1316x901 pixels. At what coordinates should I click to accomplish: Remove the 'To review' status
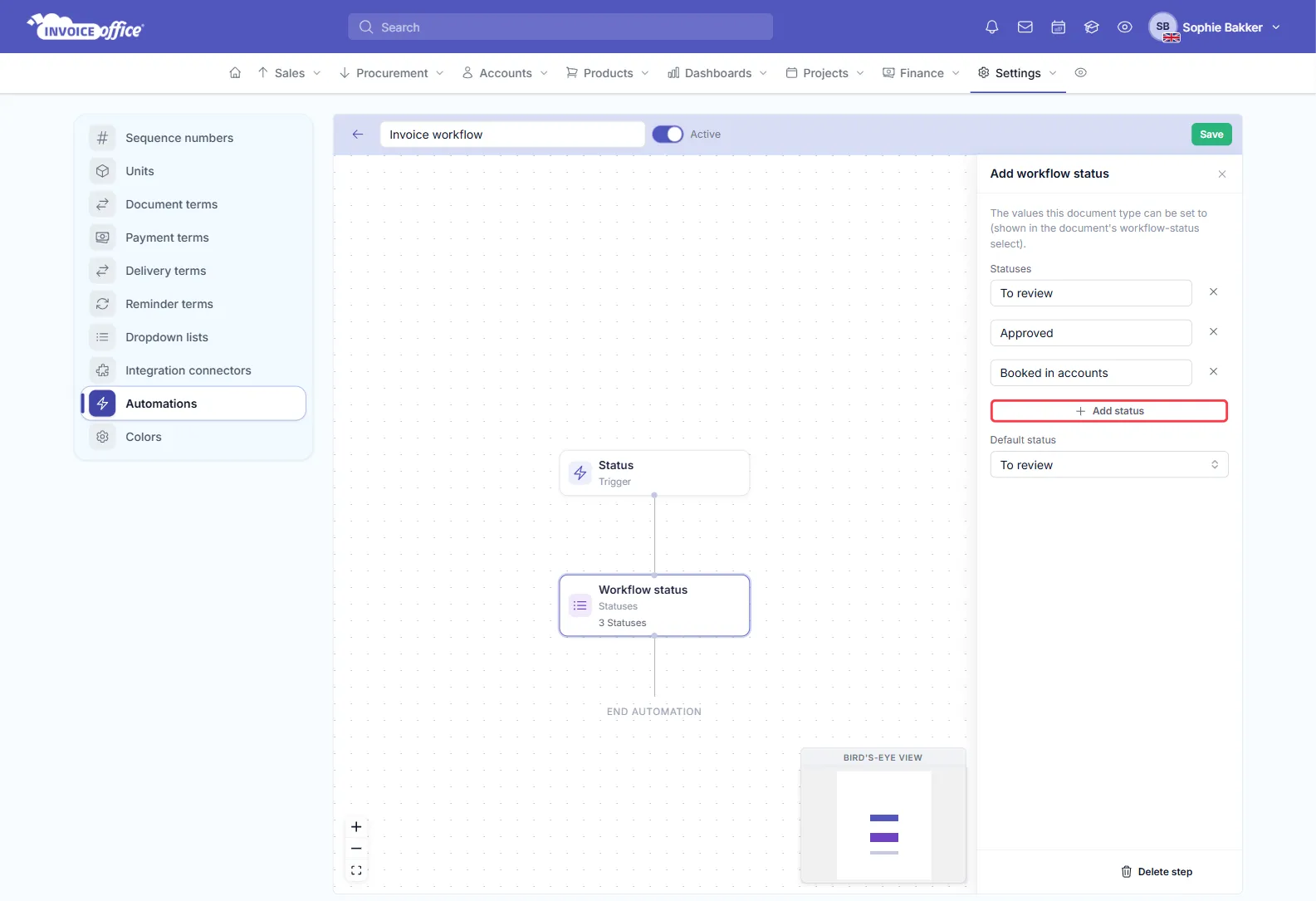pyautogui.click(x=1213, y=292)
